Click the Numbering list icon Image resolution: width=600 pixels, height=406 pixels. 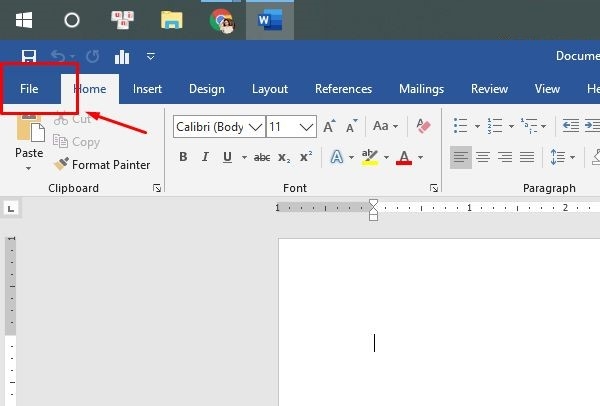[495, 126]
